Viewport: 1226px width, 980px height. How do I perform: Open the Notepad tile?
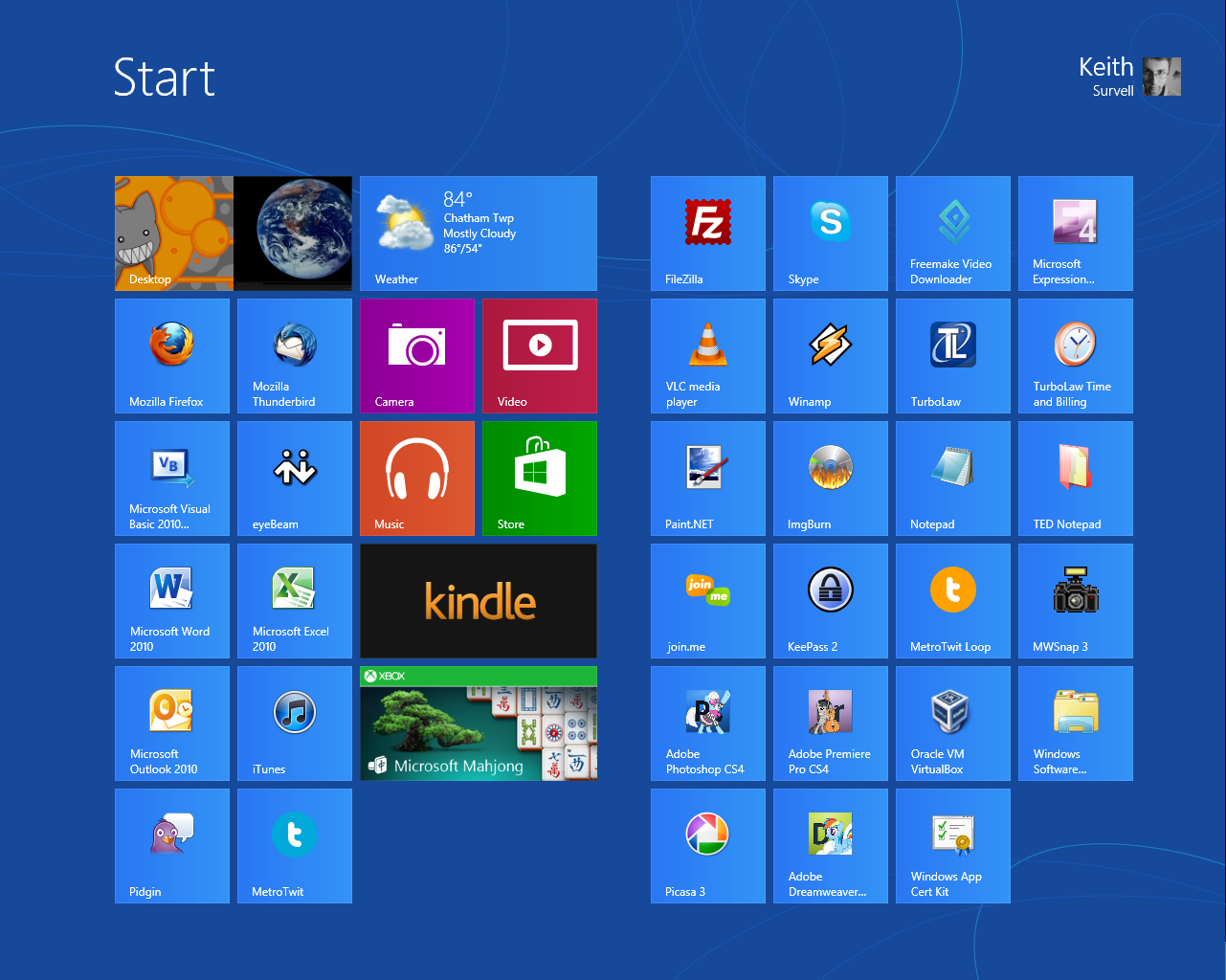953,479
